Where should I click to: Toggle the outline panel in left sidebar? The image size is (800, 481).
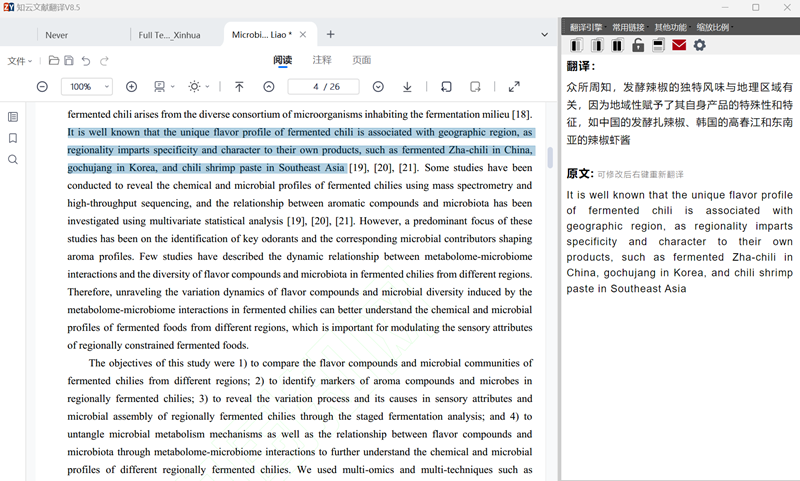coord(13,117)
